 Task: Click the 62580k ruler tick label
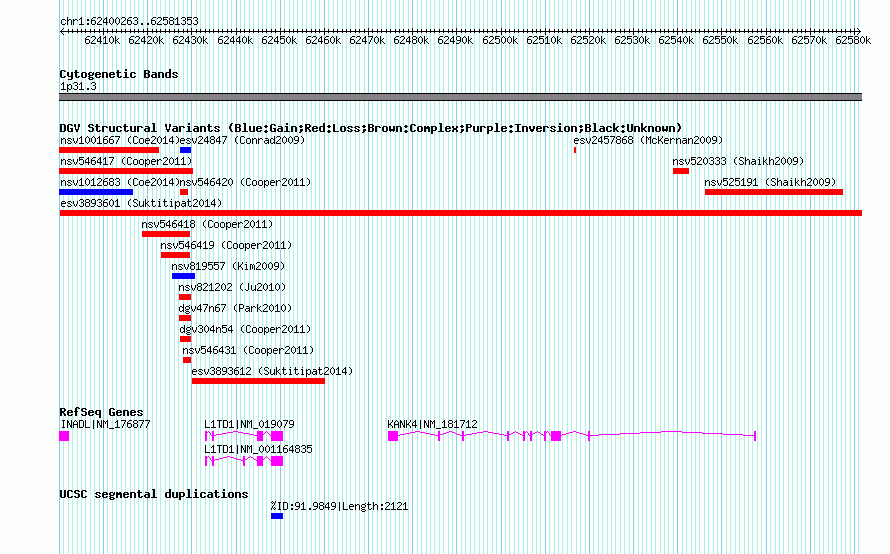click(853, 41)
